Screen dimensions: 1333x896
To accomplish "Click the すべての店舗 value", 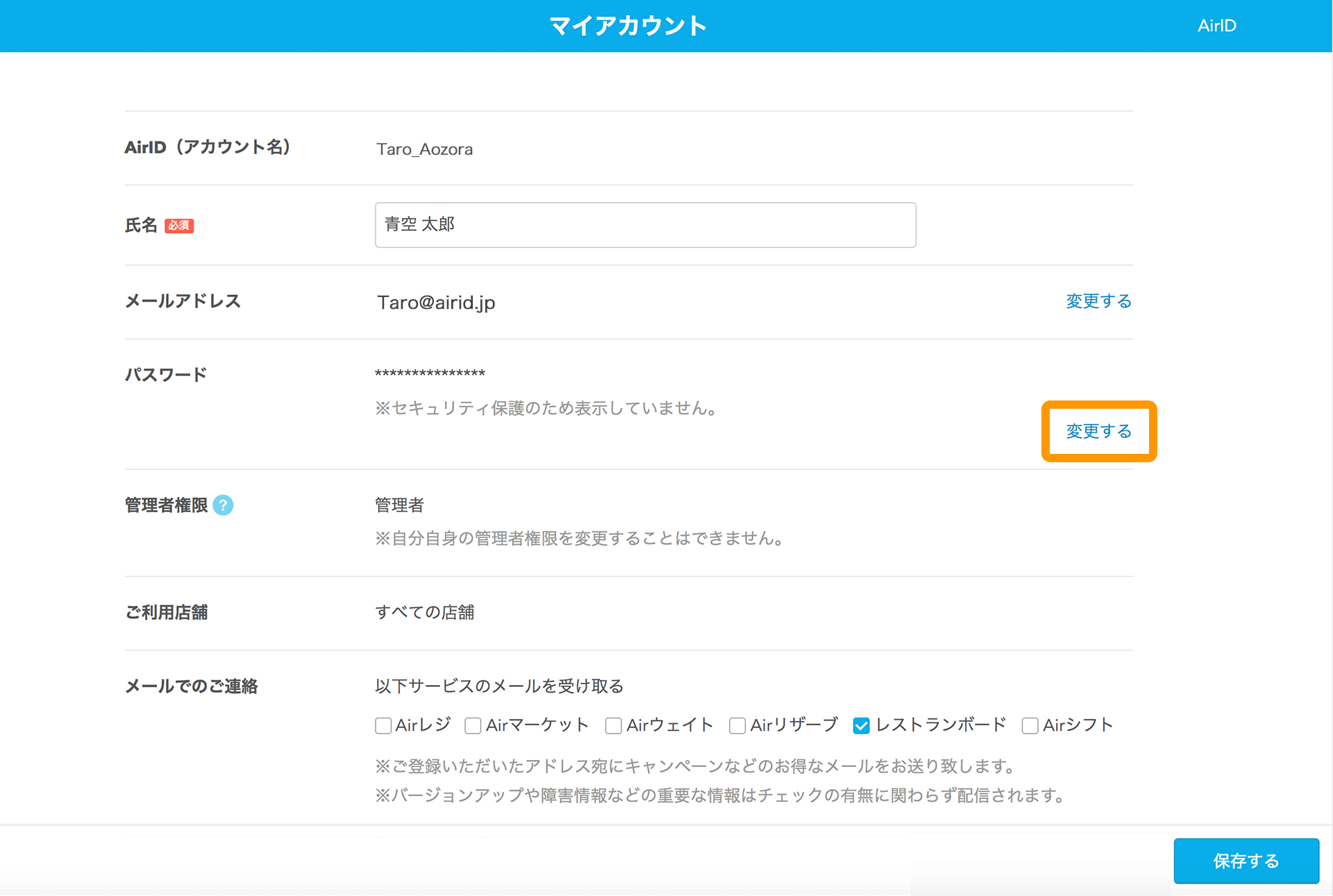I will [425, 612].
